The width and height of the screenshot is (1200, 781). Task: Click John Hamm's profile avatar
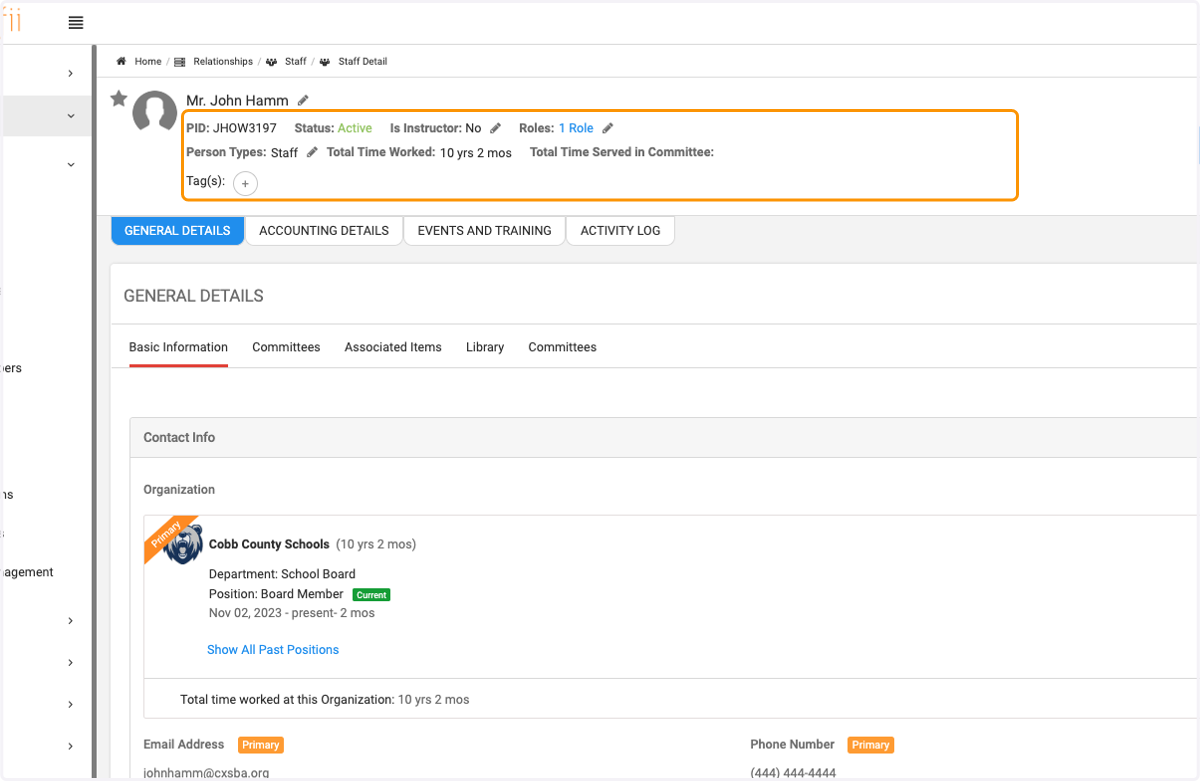coord(155,112)
